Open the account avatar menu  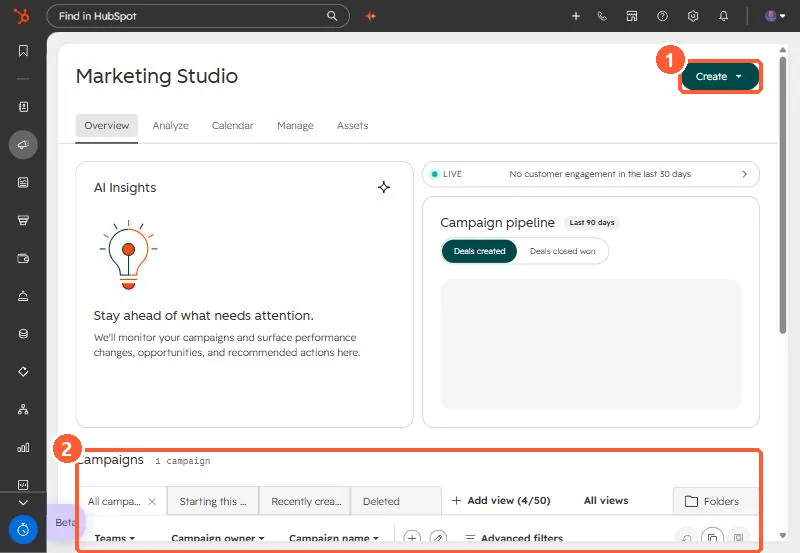774,16
